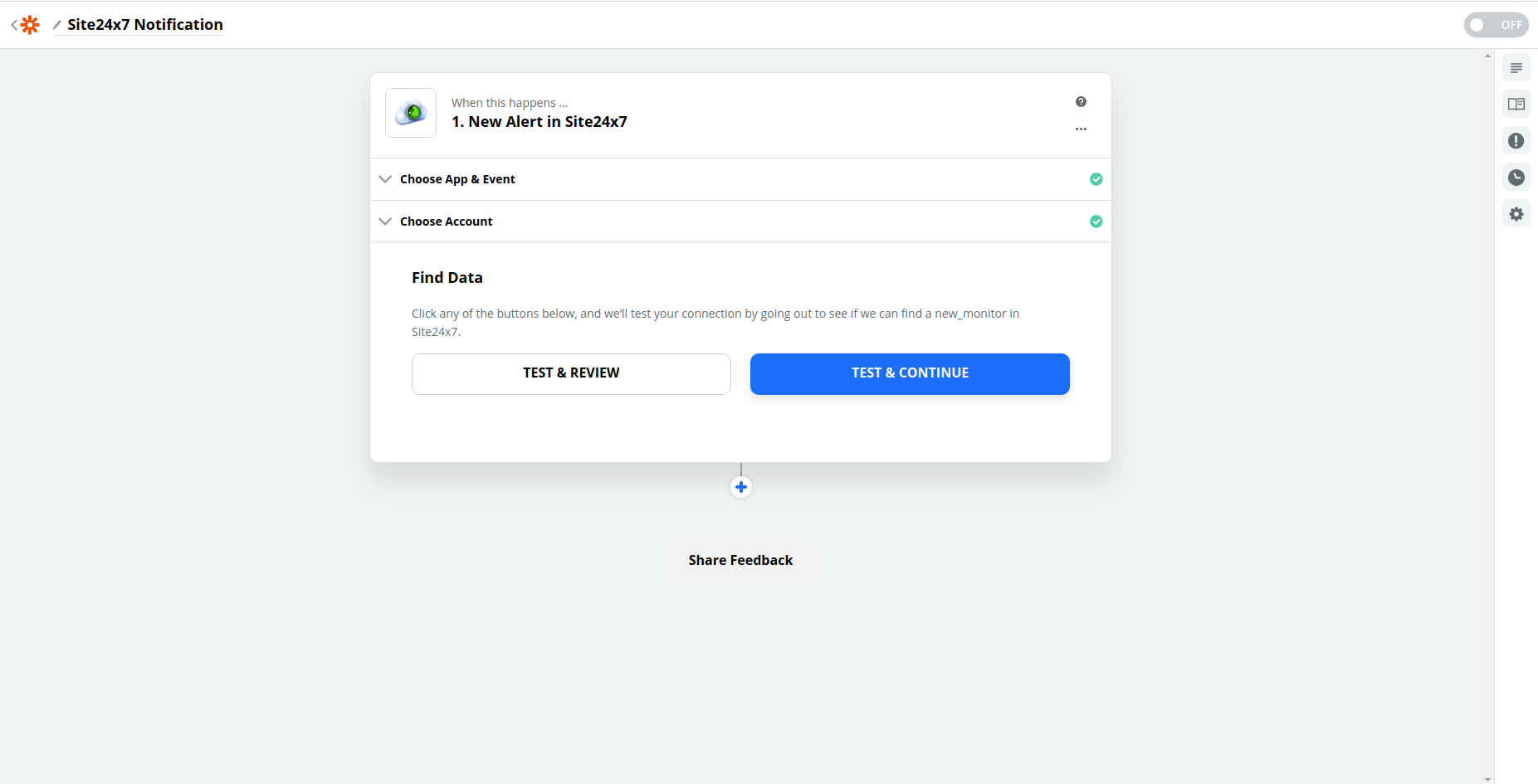The width and height of the screenshot is (1538, 784).
Task: Expand the Choose Account section
Action: coord(447,222)
